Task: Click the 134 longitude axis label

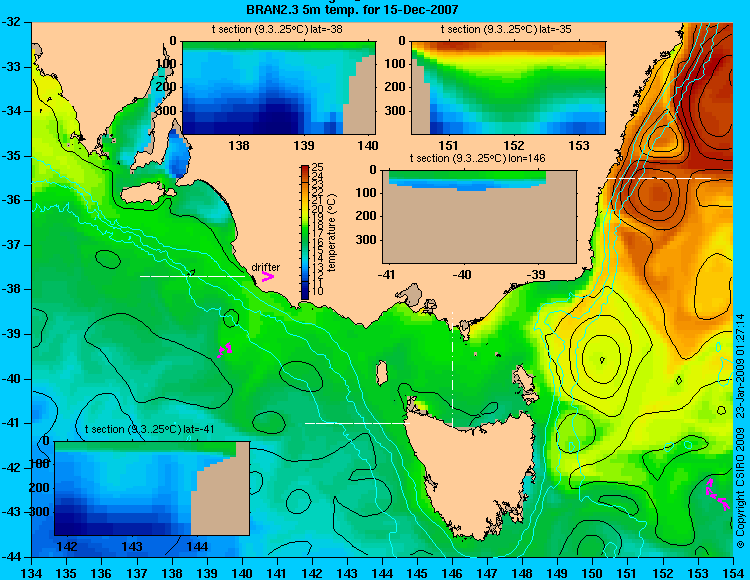Action: point(32,573)
